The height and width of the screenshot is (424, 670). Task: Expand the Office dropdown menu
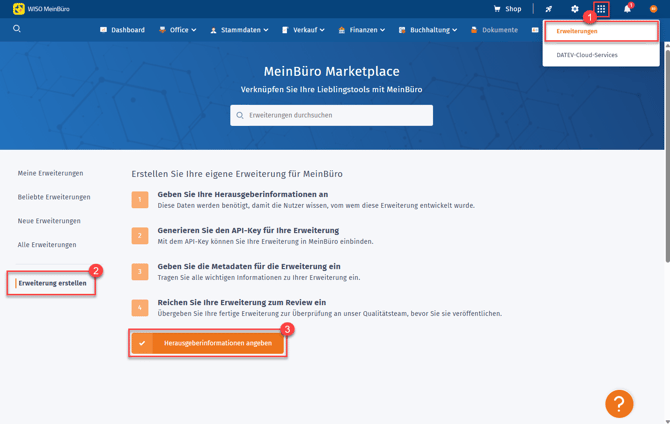point(178,30)
